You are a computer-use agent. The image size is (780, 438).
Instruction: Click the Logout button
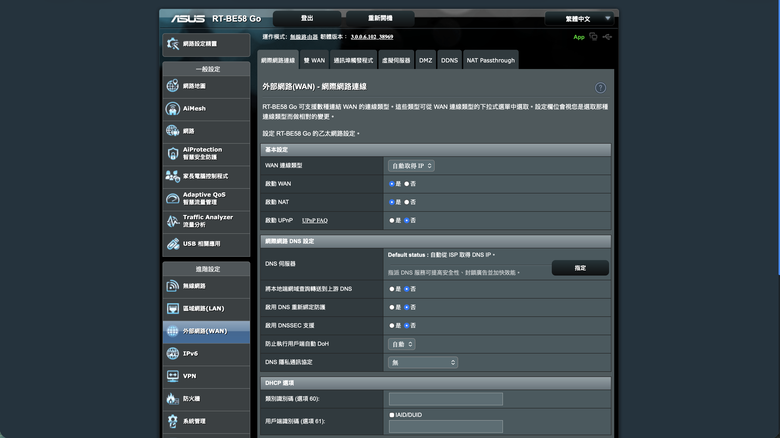pos(307,18)
